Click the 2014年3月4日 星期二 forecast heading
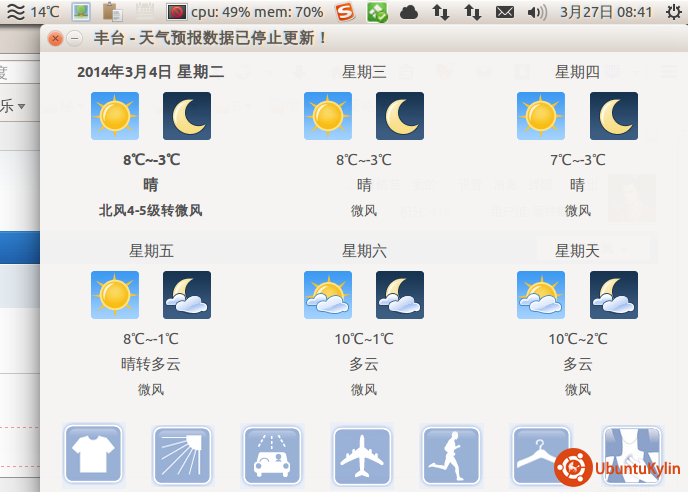 [x=151, y=71]
